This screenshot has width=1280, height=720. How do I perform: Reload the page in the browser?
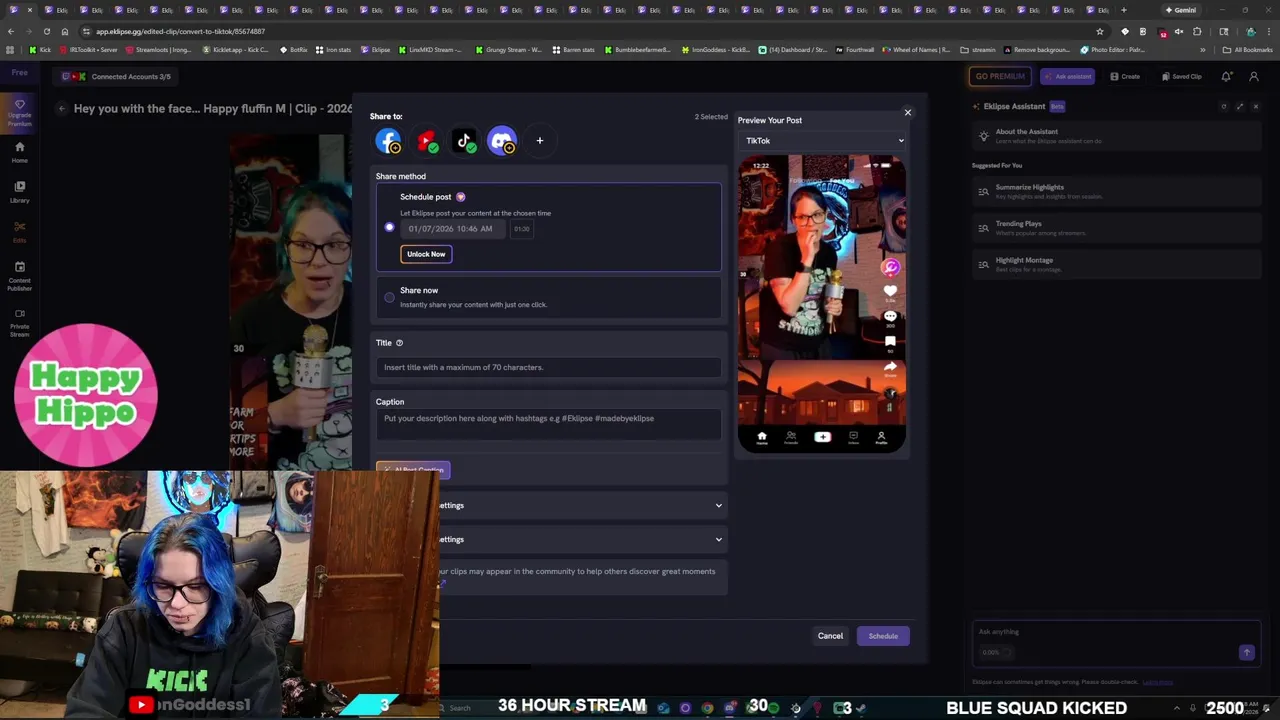47,31
